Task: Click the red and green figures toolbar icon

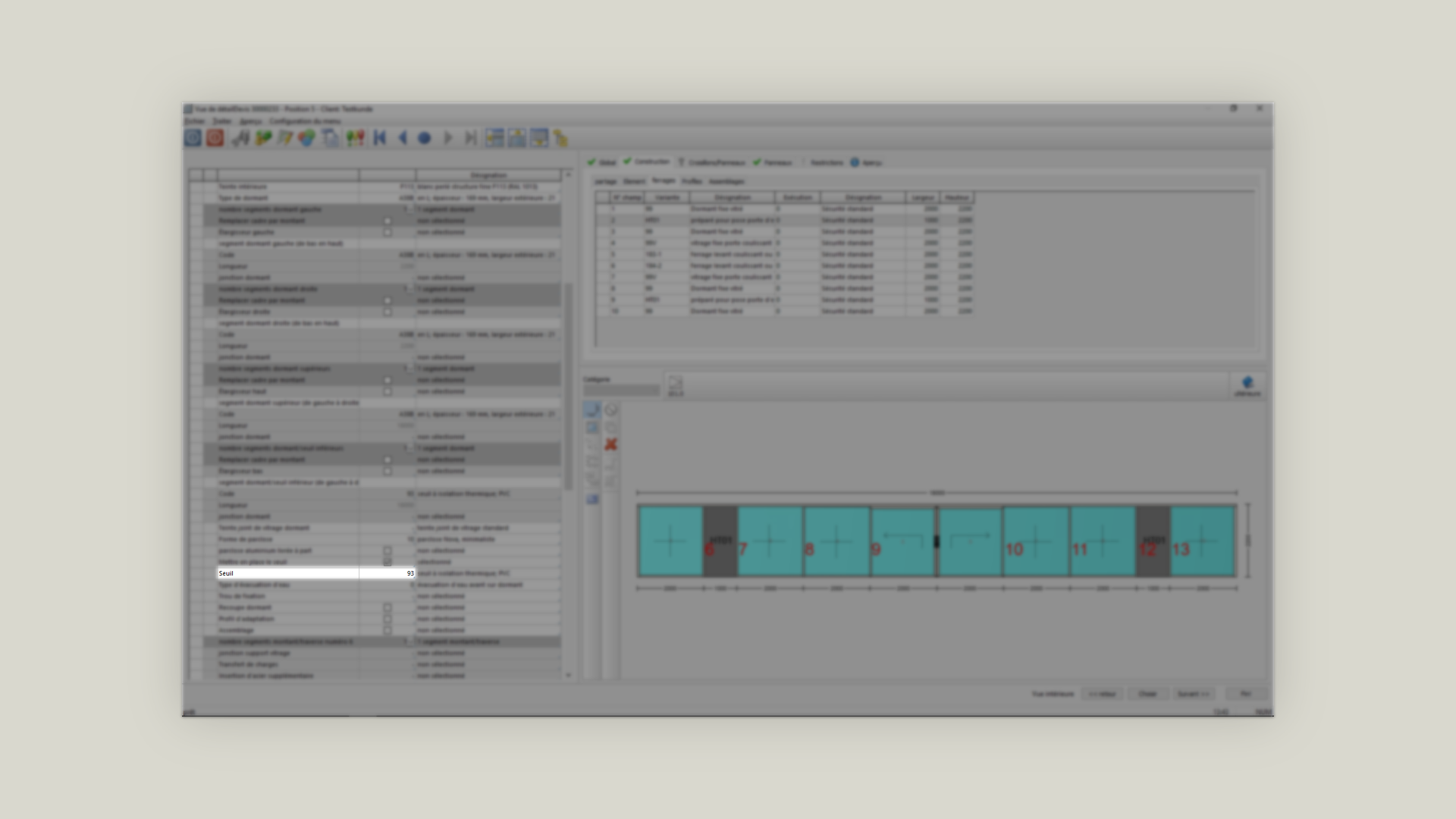Action: (355, 137)
